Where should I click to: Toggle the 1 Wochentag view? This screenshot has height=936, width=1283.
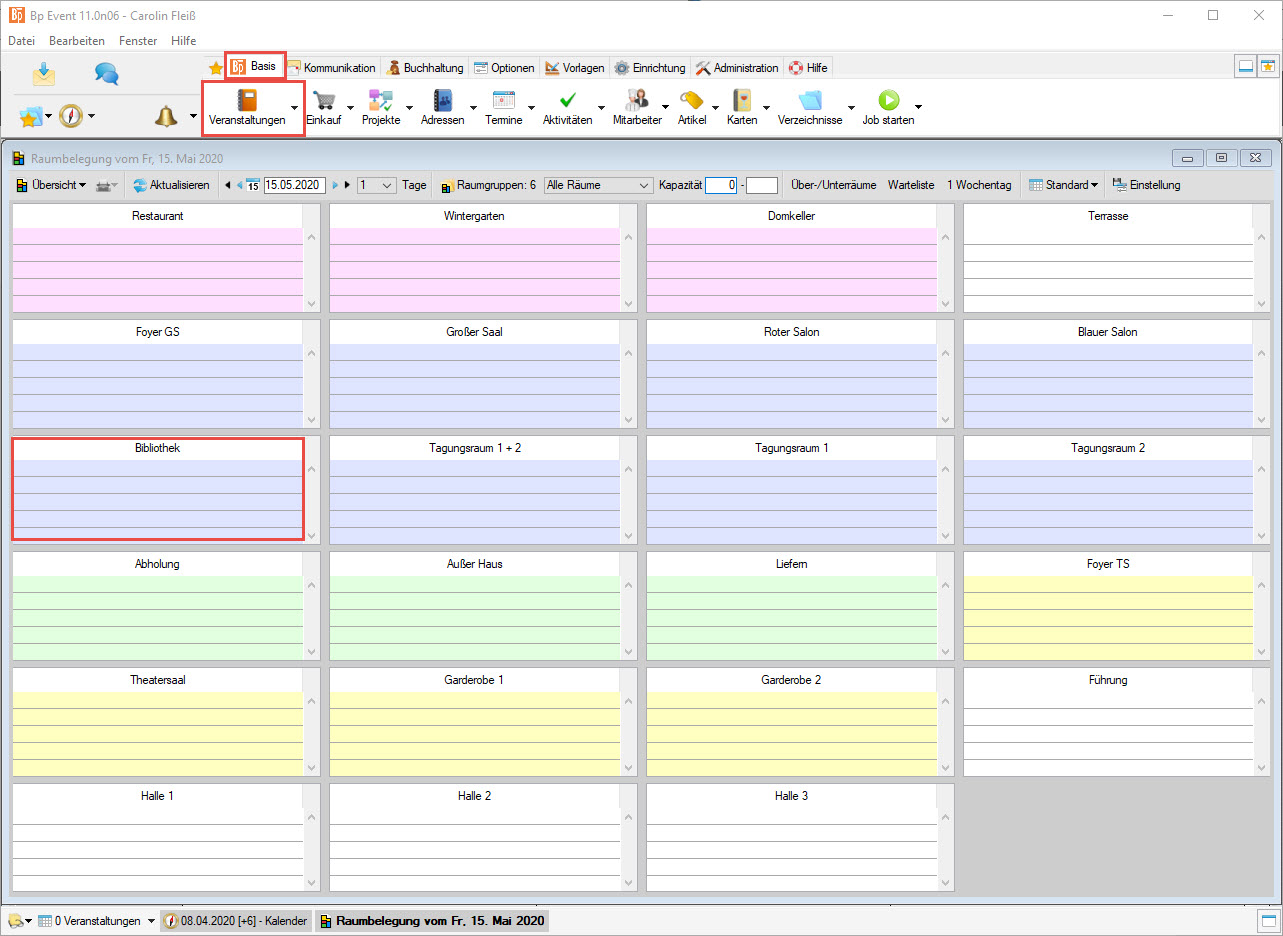tap(979, 185)
